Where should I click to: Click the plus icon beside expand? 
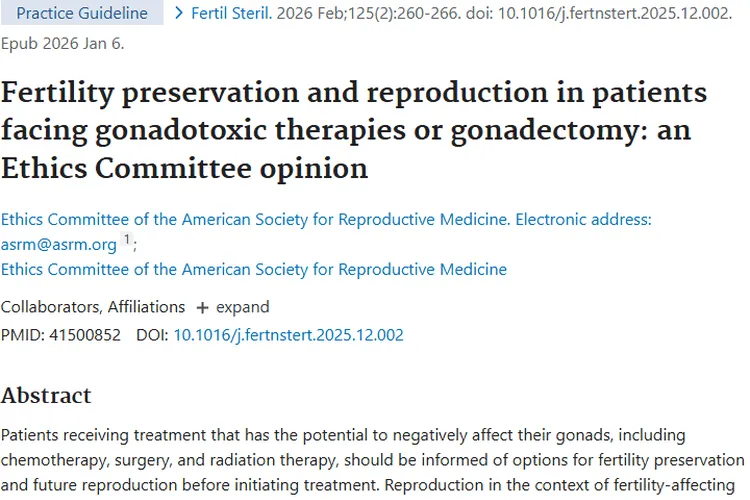(x=202, y=307)
